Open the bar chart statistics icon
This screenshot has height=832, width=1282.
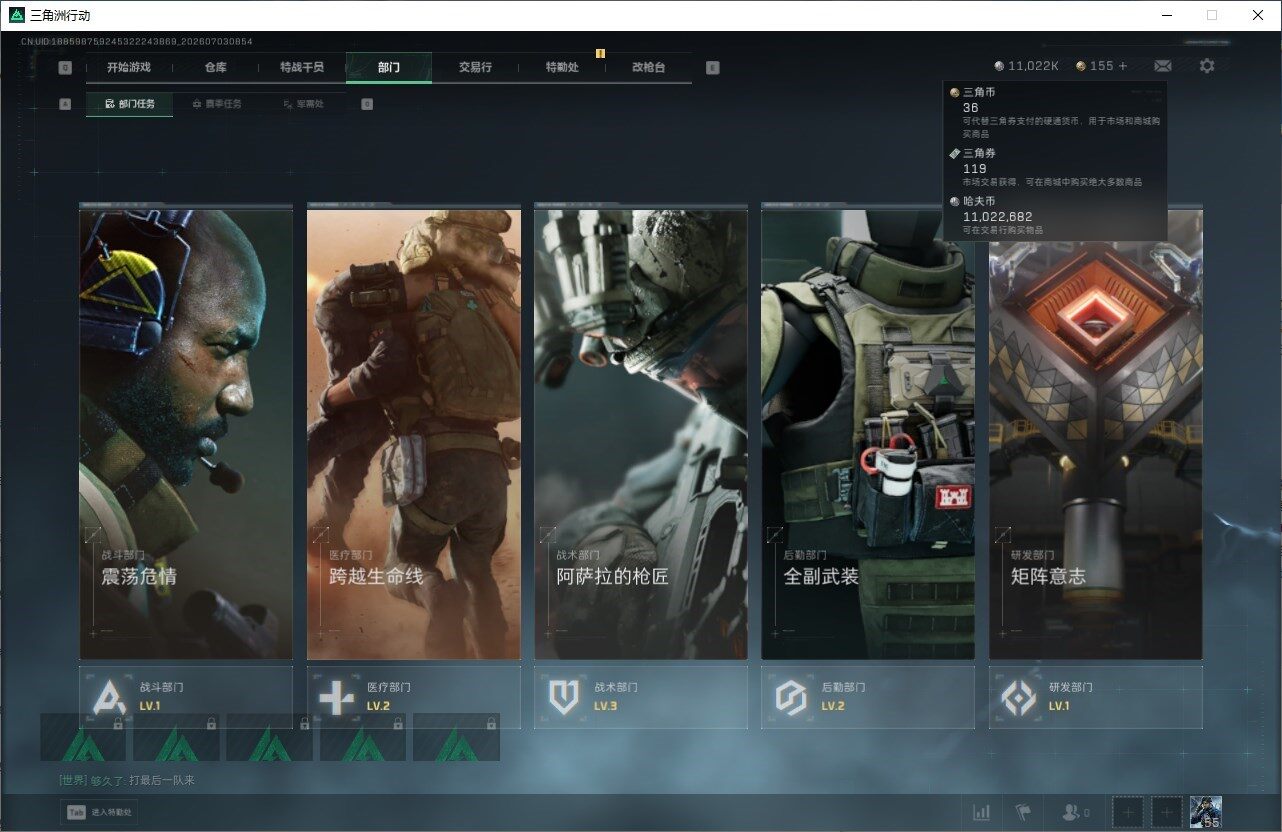[x=982, y=812]
